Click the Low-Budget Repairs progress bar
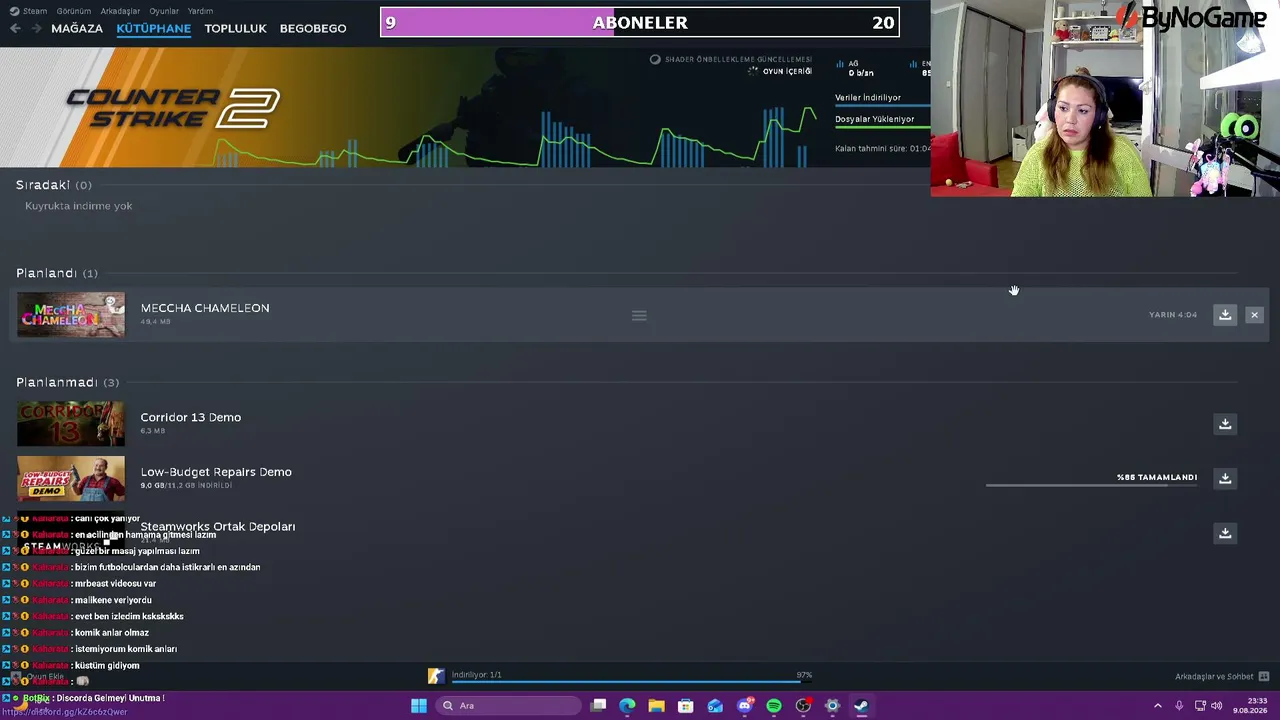Screen dimensions: 1280x720 (1091, 485)
